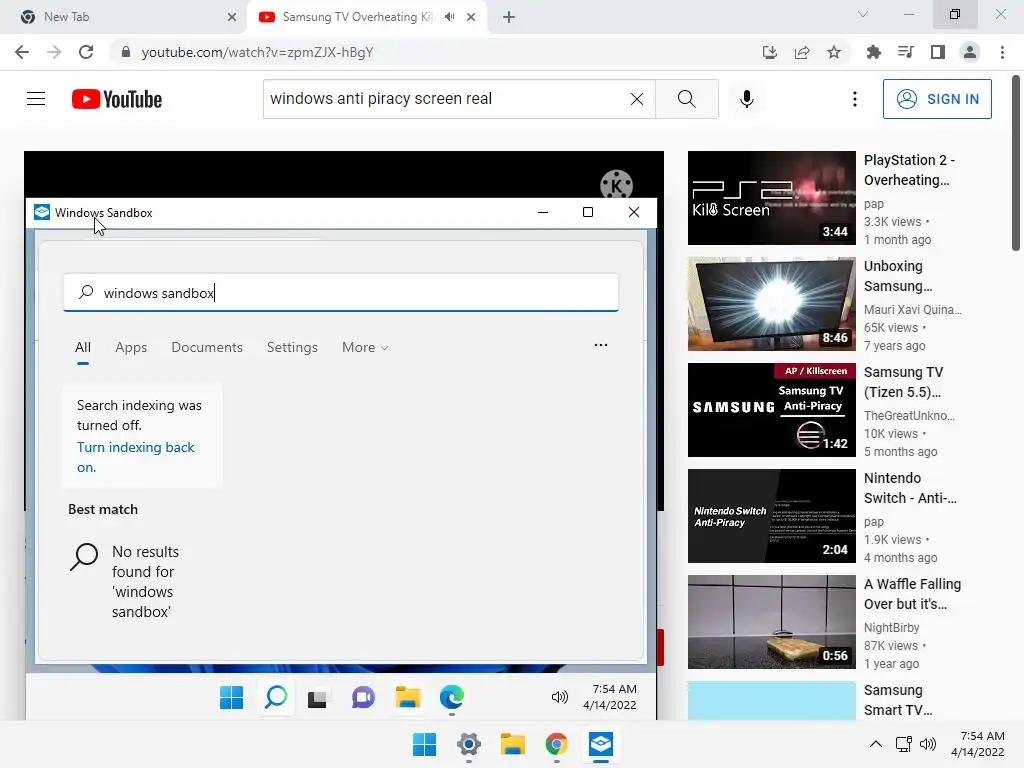Select the Apps search filter tab
This screenshot has width=1024, height=768.
coord(131,347)
